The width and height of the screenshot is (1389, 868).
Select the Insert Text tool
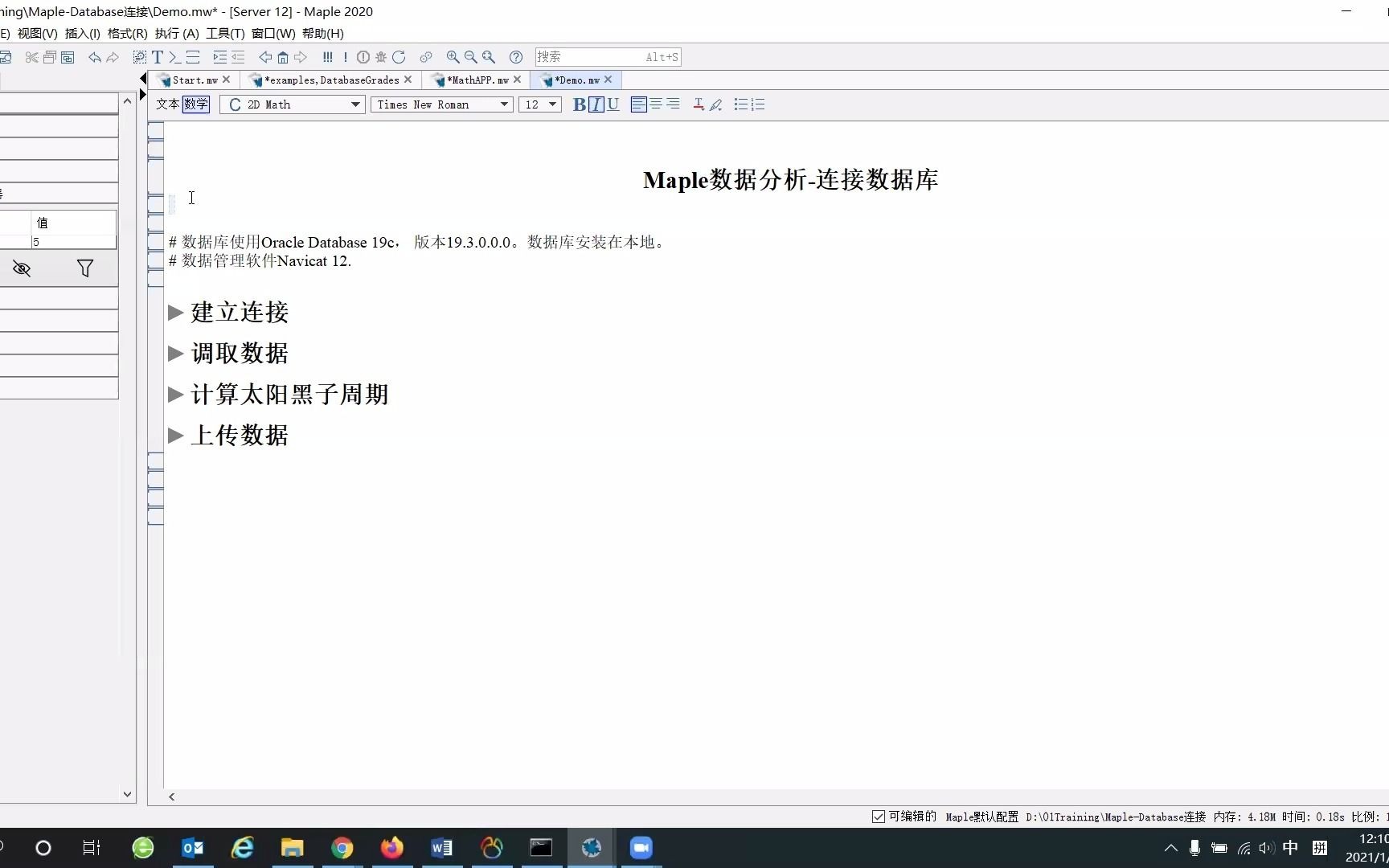tap(157, 57)
